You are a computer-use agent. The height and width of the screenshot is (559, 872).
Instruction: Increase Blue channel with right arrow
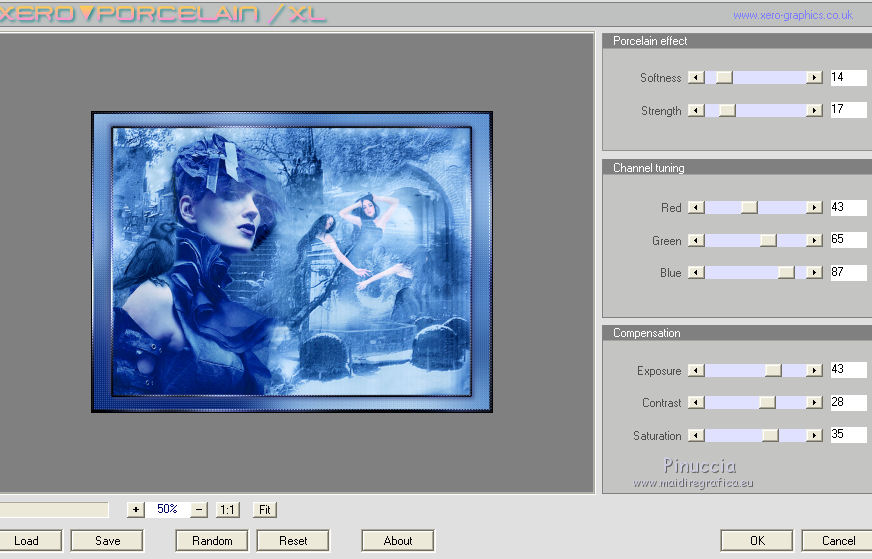pos(814,273)
